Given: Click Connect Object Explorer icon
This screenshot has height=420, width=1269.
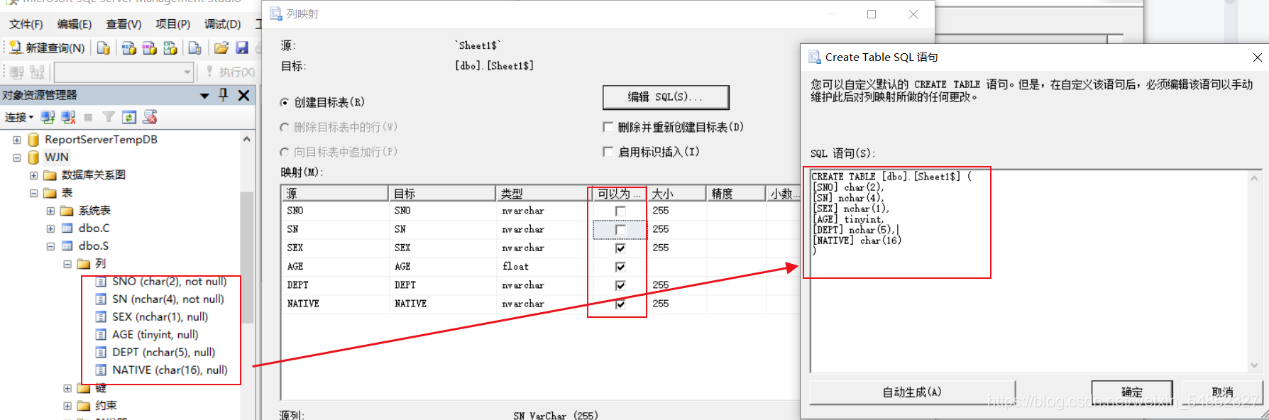Looking at the screenshot, I should coord(47,117).
